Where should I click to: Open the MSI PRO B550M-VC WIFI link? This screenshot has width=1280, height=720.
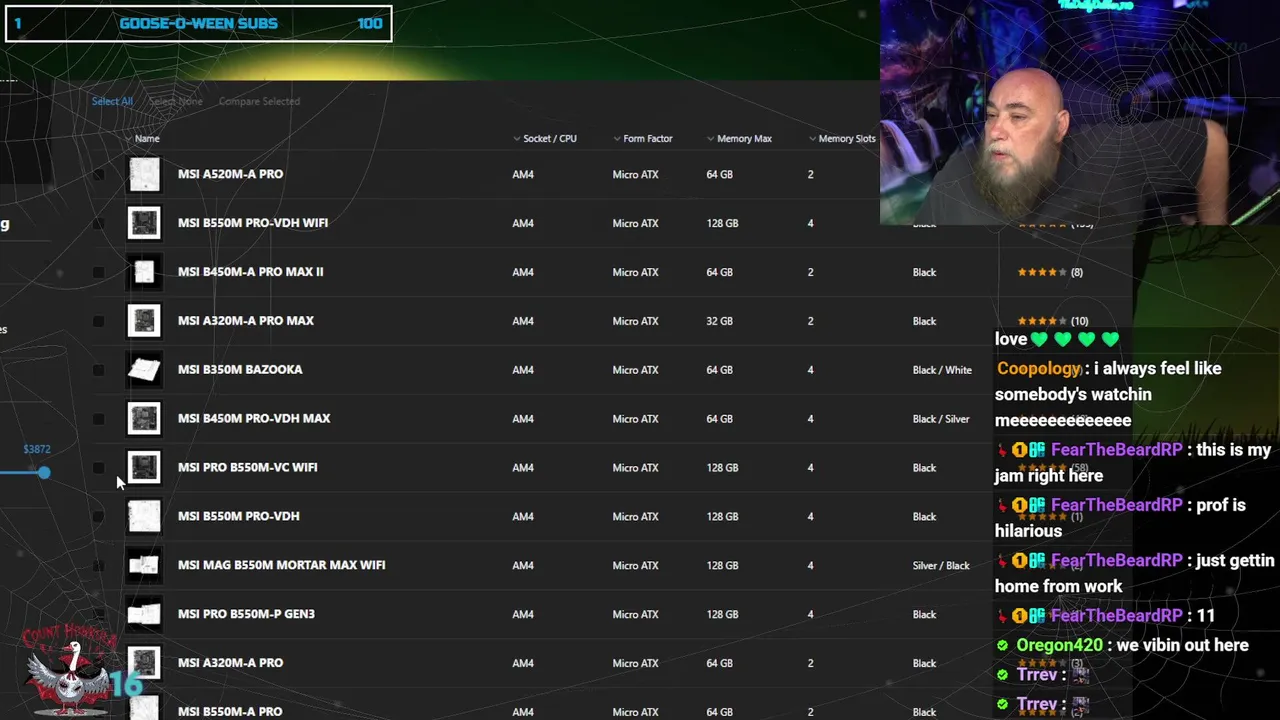[248, 468]
